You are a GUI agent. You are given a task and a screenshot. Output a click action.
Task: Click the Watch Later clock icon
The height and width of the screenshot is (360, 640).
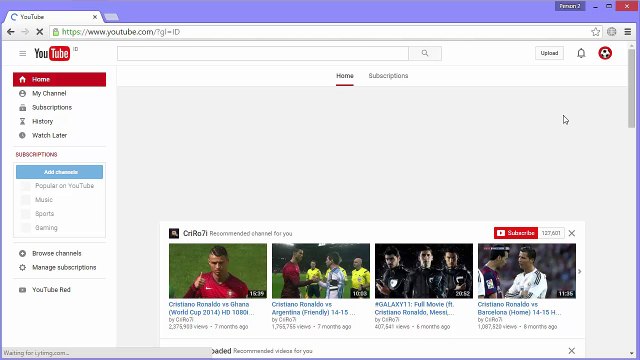pyautogui.click(x=22, y=136)
